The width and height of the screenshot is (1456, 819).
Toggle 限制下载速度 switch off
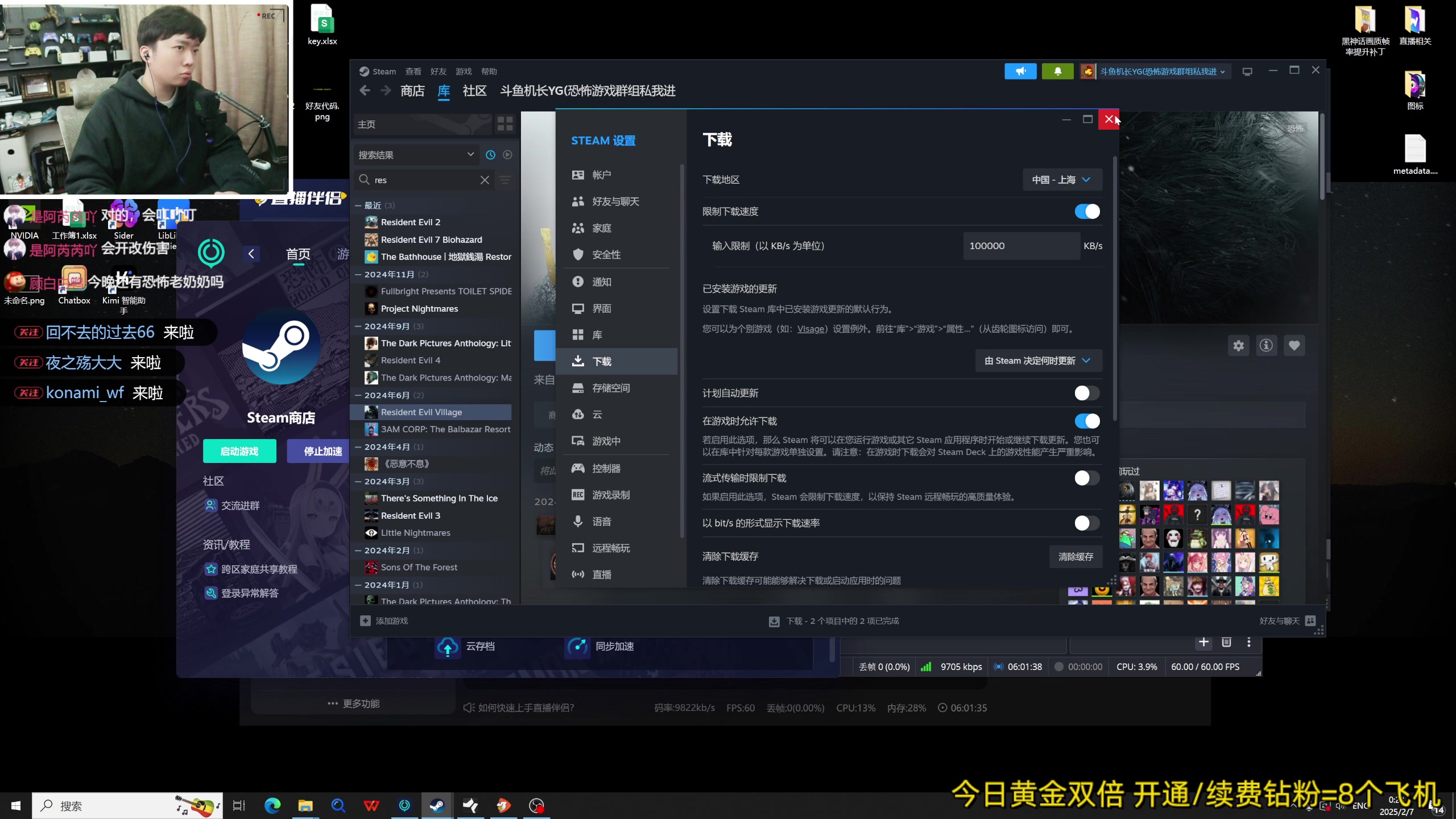tap(1087, 212)
